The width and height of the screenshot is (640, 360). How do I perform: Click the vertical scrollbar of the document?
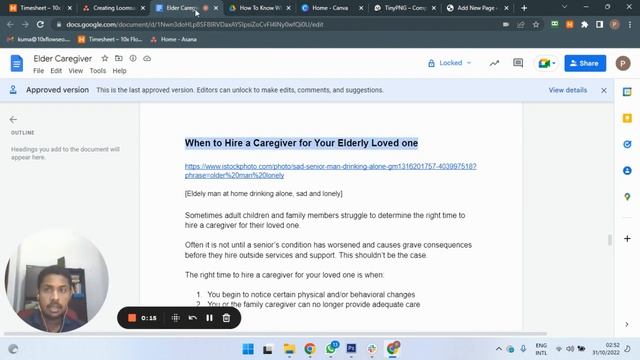(610, 240)
